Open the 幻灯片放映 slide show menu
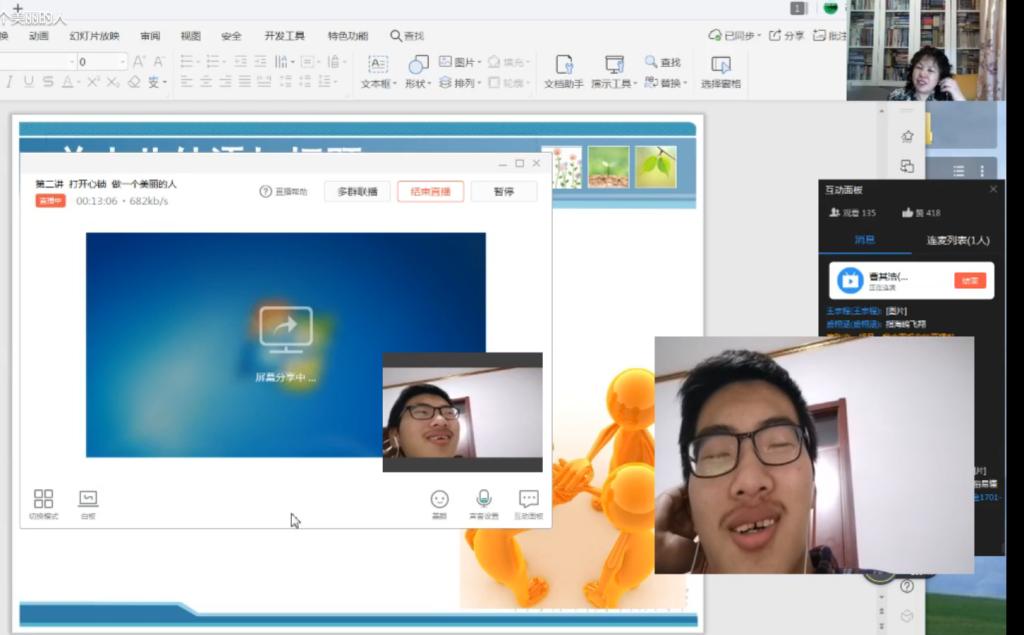Screen dimensions: 1024x635 (x=94, y=36)
